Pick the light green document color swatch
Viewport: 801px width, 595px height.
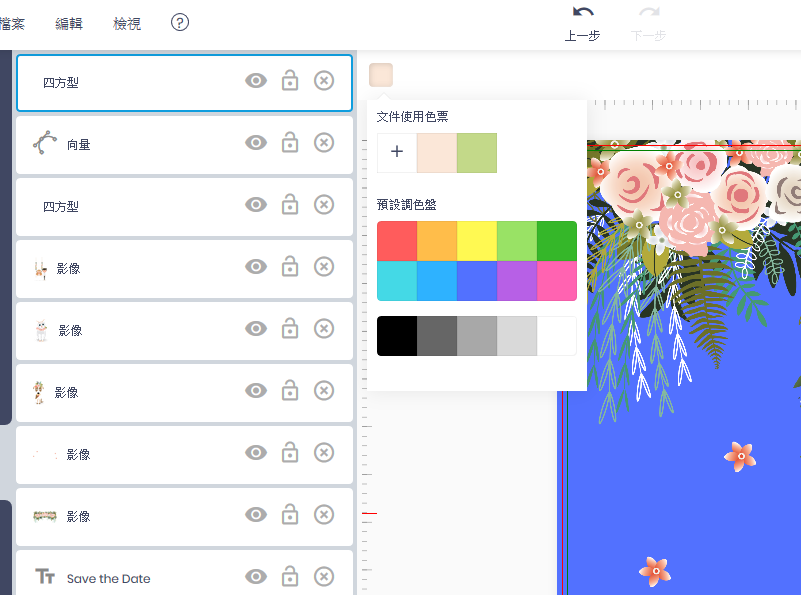tap(477, 153)
